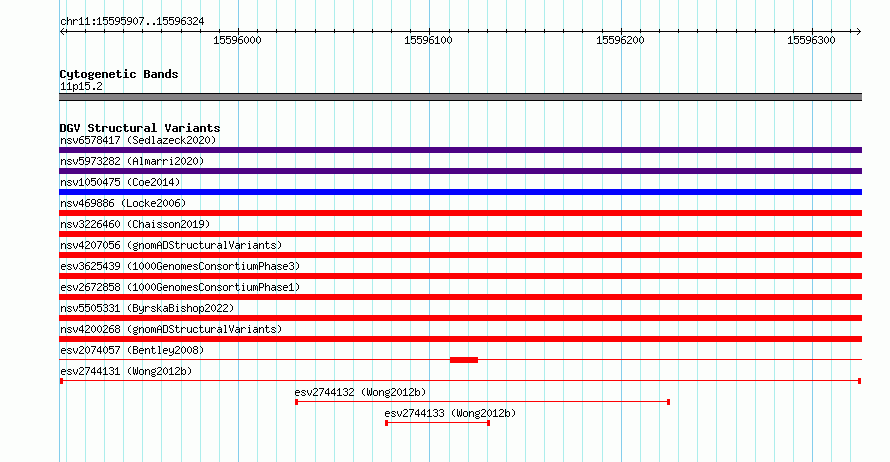Select ruler position 15596100
Screen dimensions: 890x462
point(429,40)
